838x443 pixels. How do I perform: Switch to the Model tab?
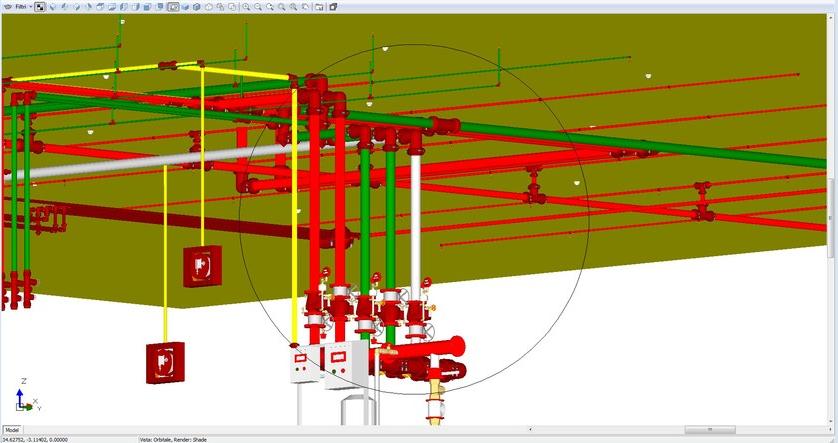point(12,429)
